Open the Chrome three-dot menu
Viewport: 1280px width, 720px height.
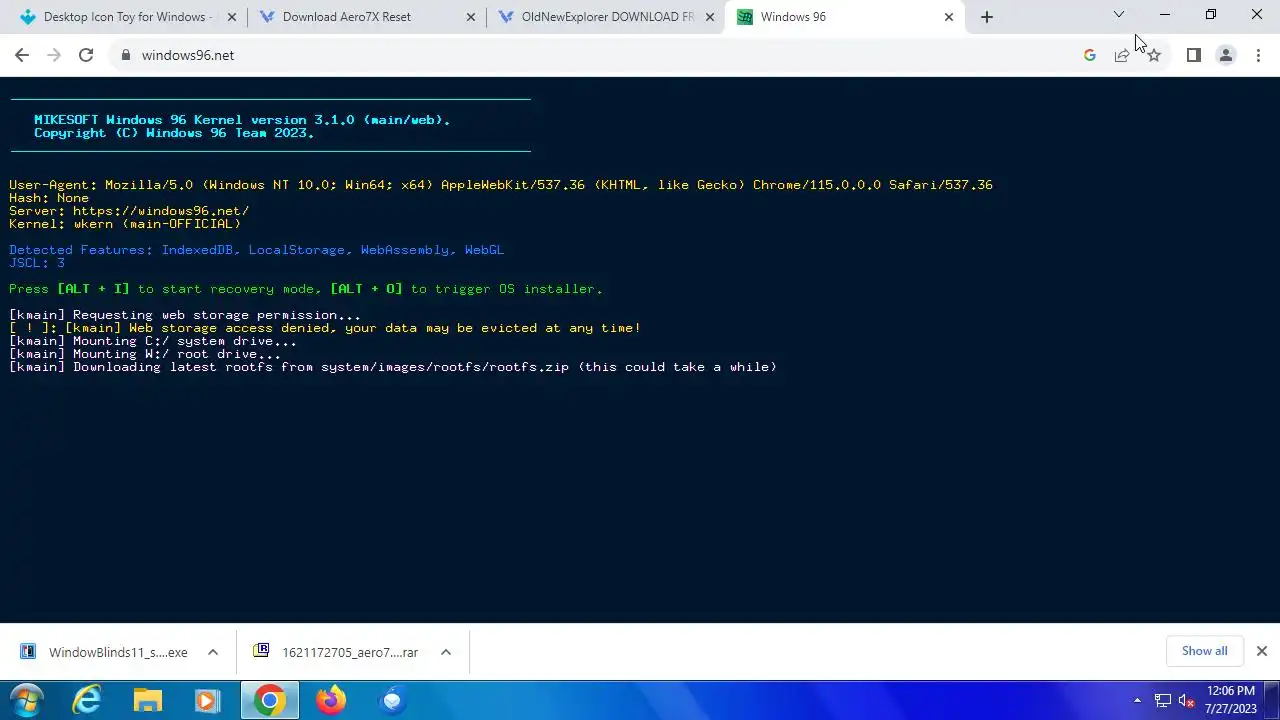click(1257, 55)
